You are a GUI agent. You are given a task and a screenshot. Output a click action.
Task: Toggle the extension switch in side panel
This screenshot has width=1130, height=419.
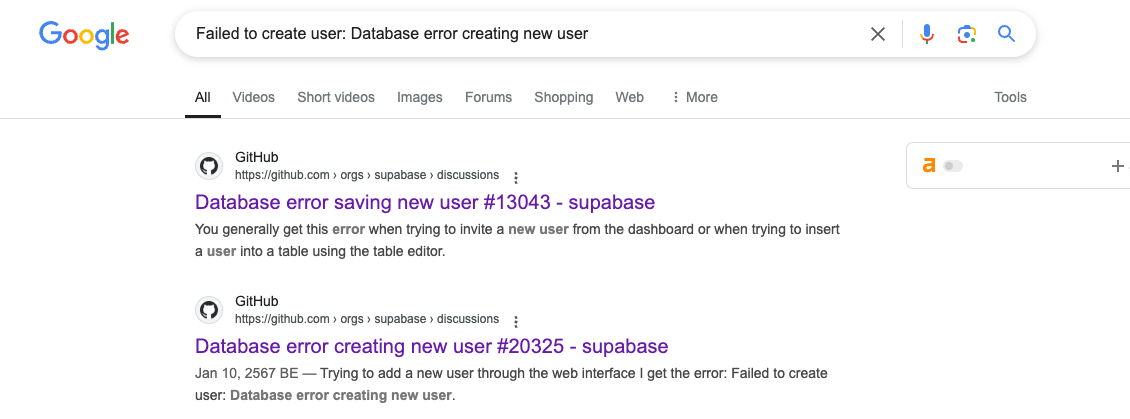tap(953, 166)
